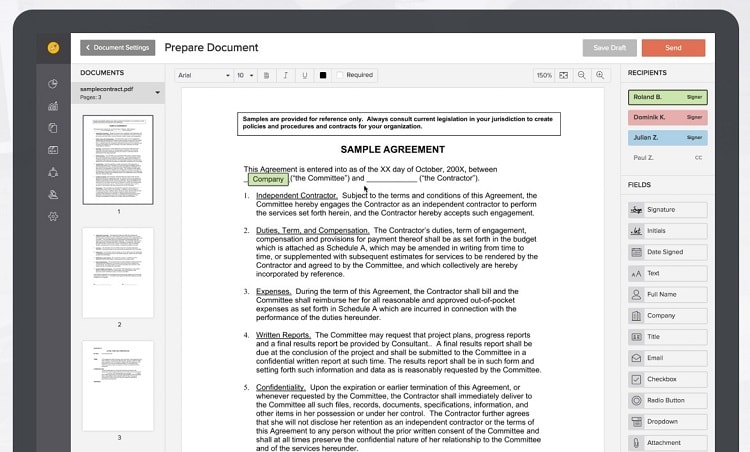Click the SAMPLE AGREEMENT heading

[x=393, y=150]
